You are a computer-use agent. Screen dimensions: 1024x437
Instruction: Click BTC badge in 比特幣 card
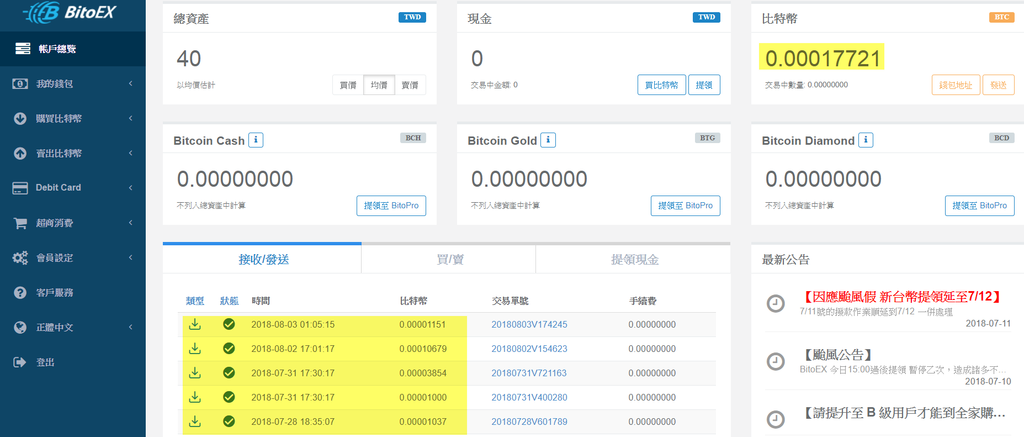coord(1001,18)
